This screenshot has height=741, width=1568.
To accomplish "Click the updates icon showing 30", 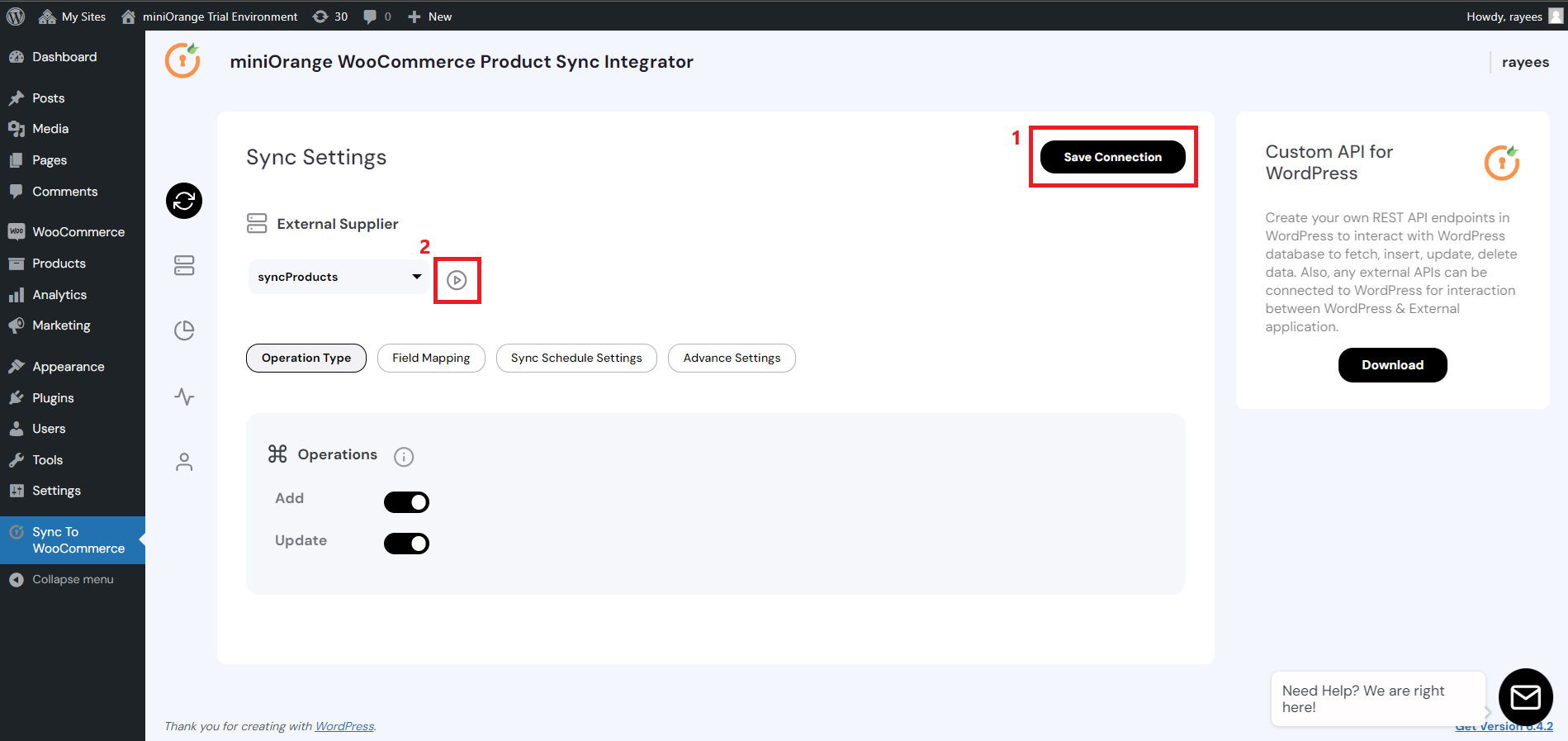I will (x=330, y=17).
